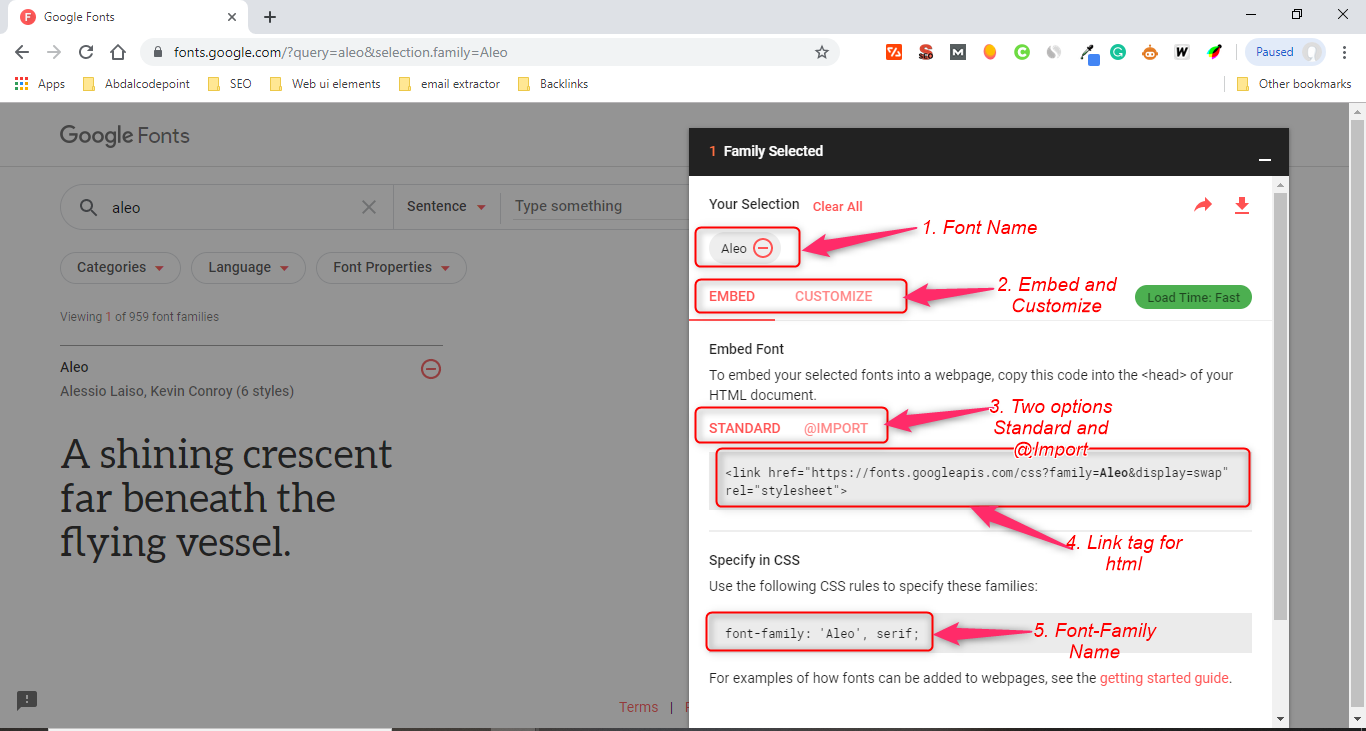Screen dimensions: 1366x731
Task: Open the getting started guide link
Action: [x=1164, y=678]
